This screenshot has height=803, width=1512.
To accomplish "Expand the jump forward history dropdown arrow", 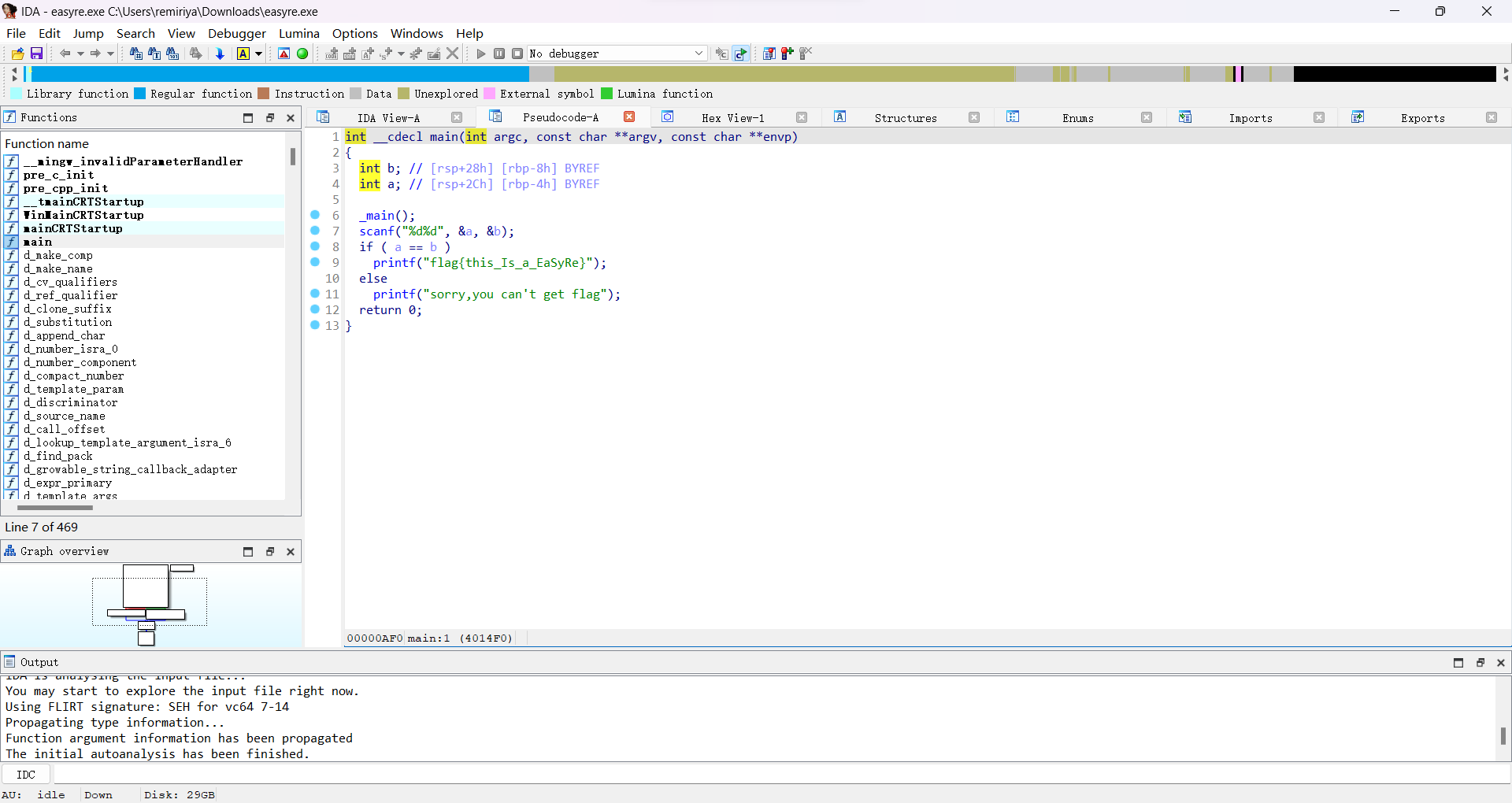I will coord(110,54).
